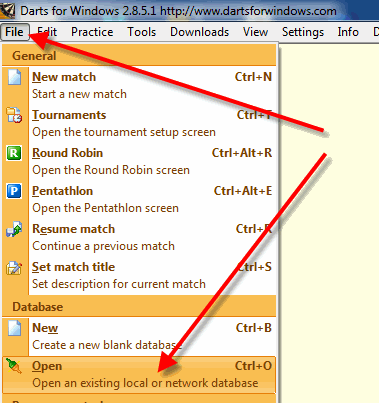Click the Tournaments calendar icon

pyautogui.click(x=14, y=115)
